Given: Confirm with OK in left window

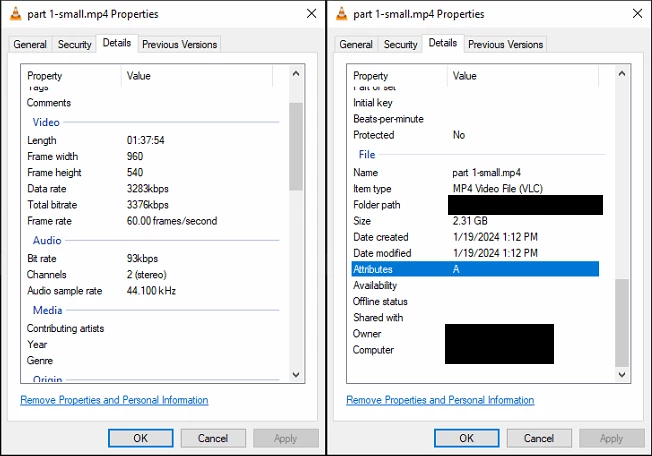Looking at the screenshot, I should [141, 438].
